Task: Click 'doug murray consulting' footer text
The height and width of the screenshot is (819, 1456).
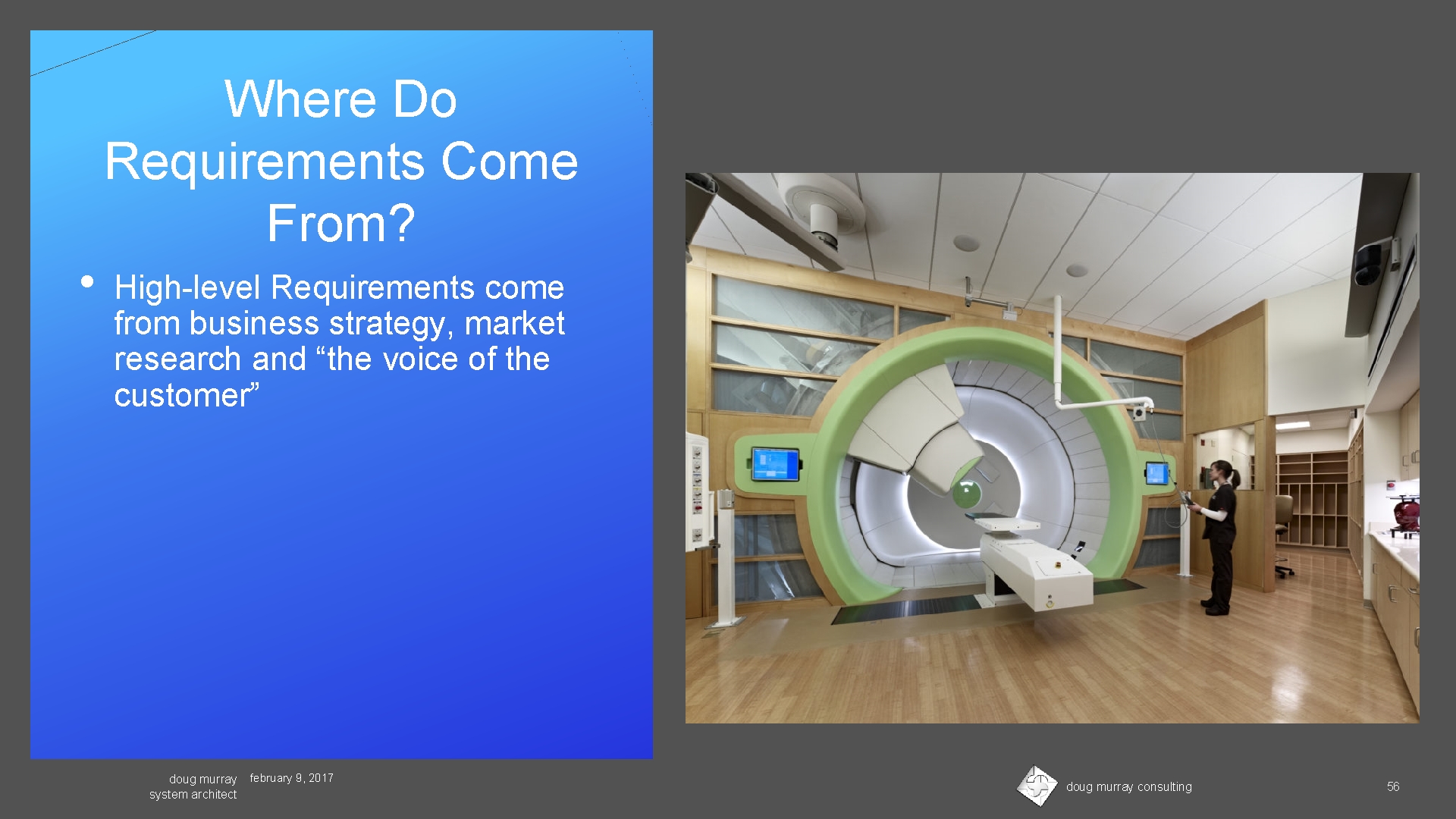Action: point(1128,786)
